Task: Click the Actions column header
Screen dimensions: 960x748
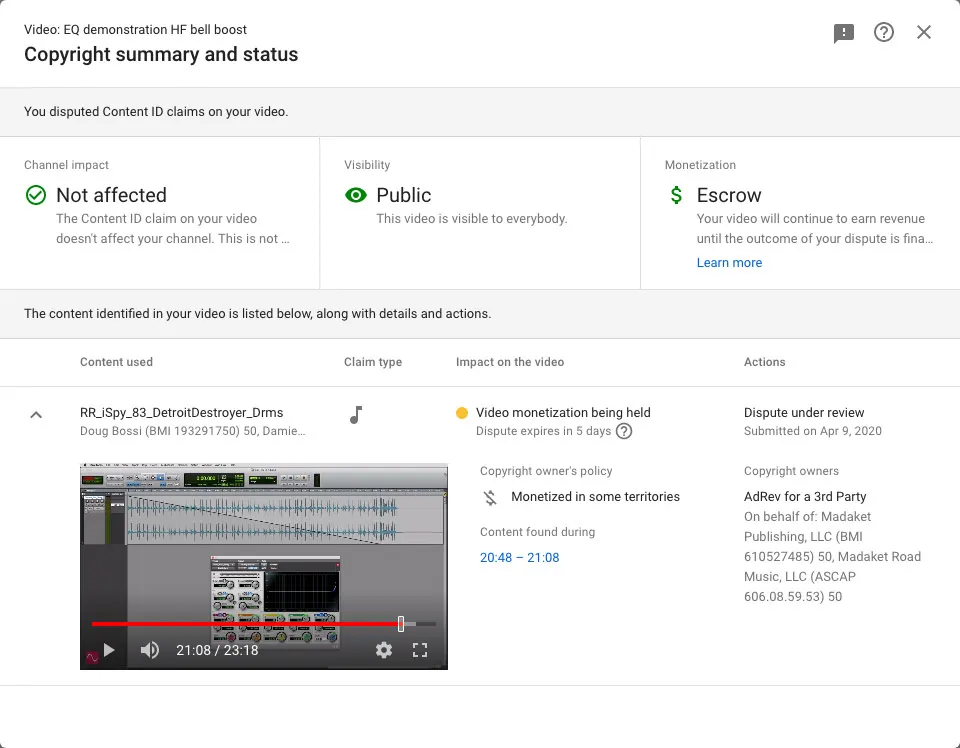Action: [x=764, y=362]
